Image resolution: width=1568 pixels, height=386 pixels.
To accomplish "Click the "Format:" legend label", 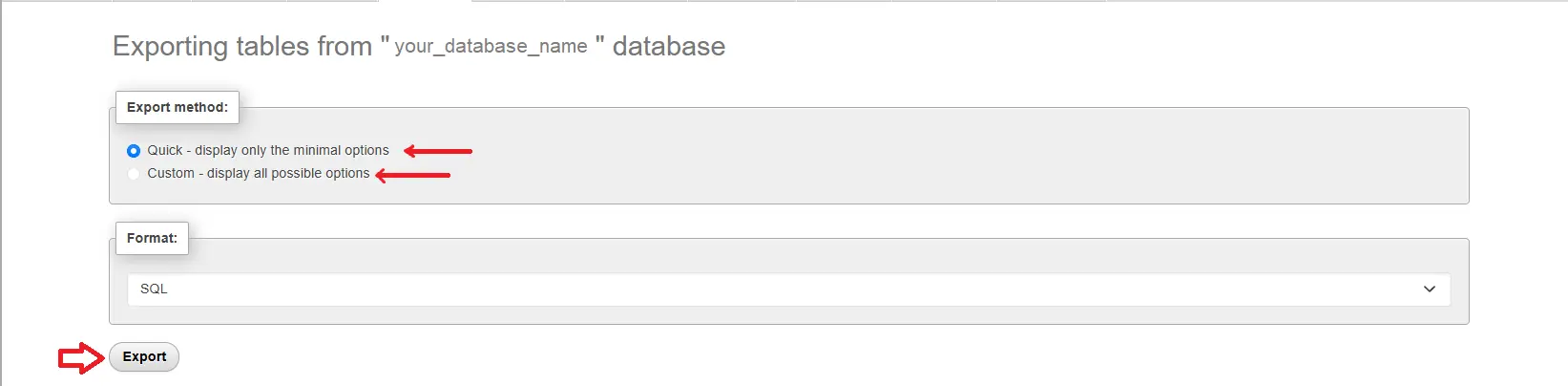I will click(152, 239).
